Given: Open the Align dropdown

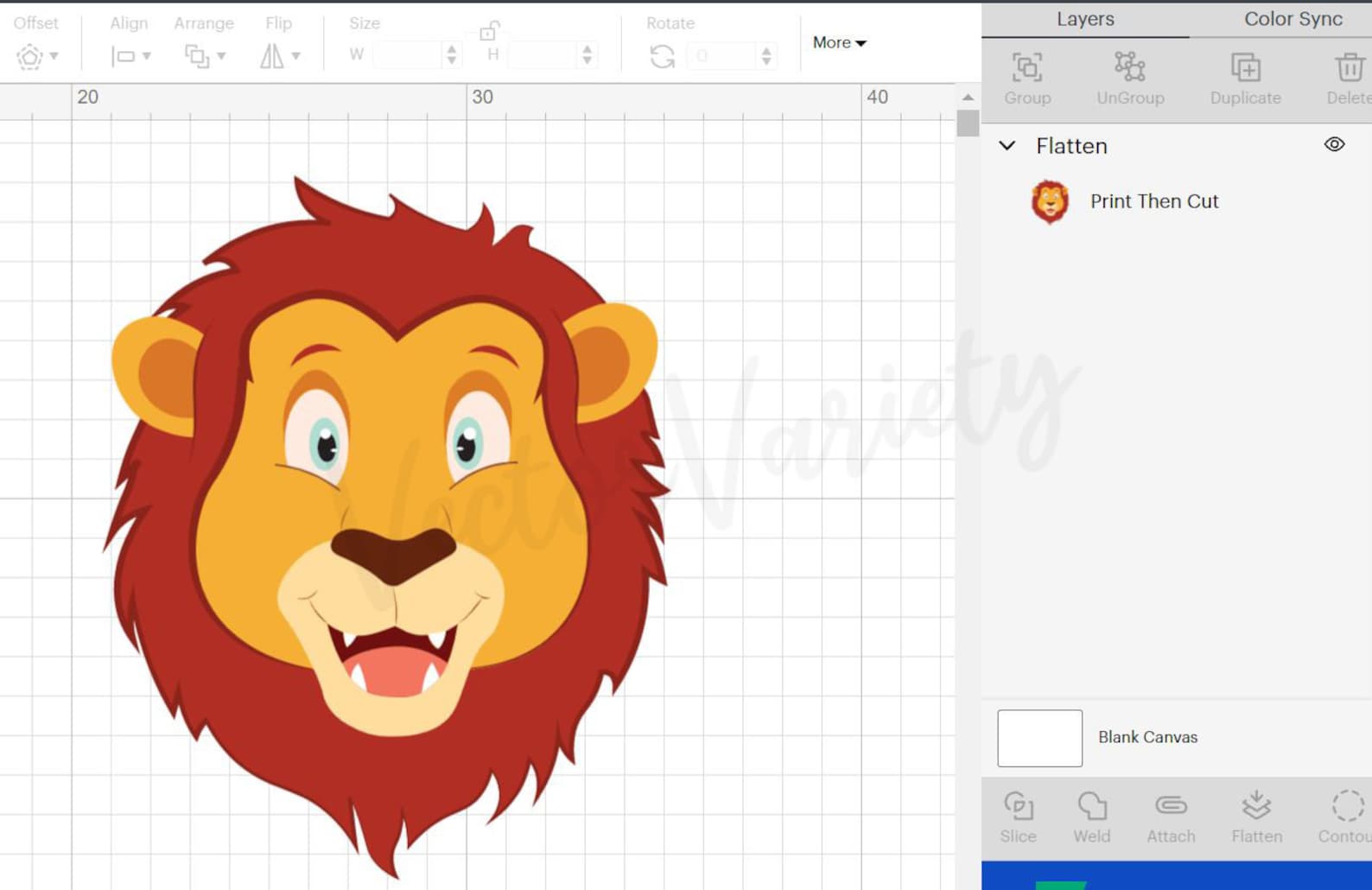Looking at the screenshot, I should [x=130, y=56].
